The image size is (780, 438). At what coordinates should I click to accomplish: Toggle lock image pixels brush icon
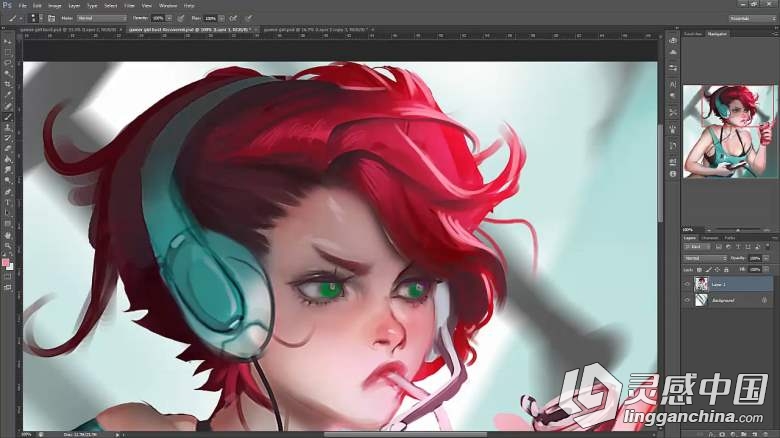click(708, 270)
